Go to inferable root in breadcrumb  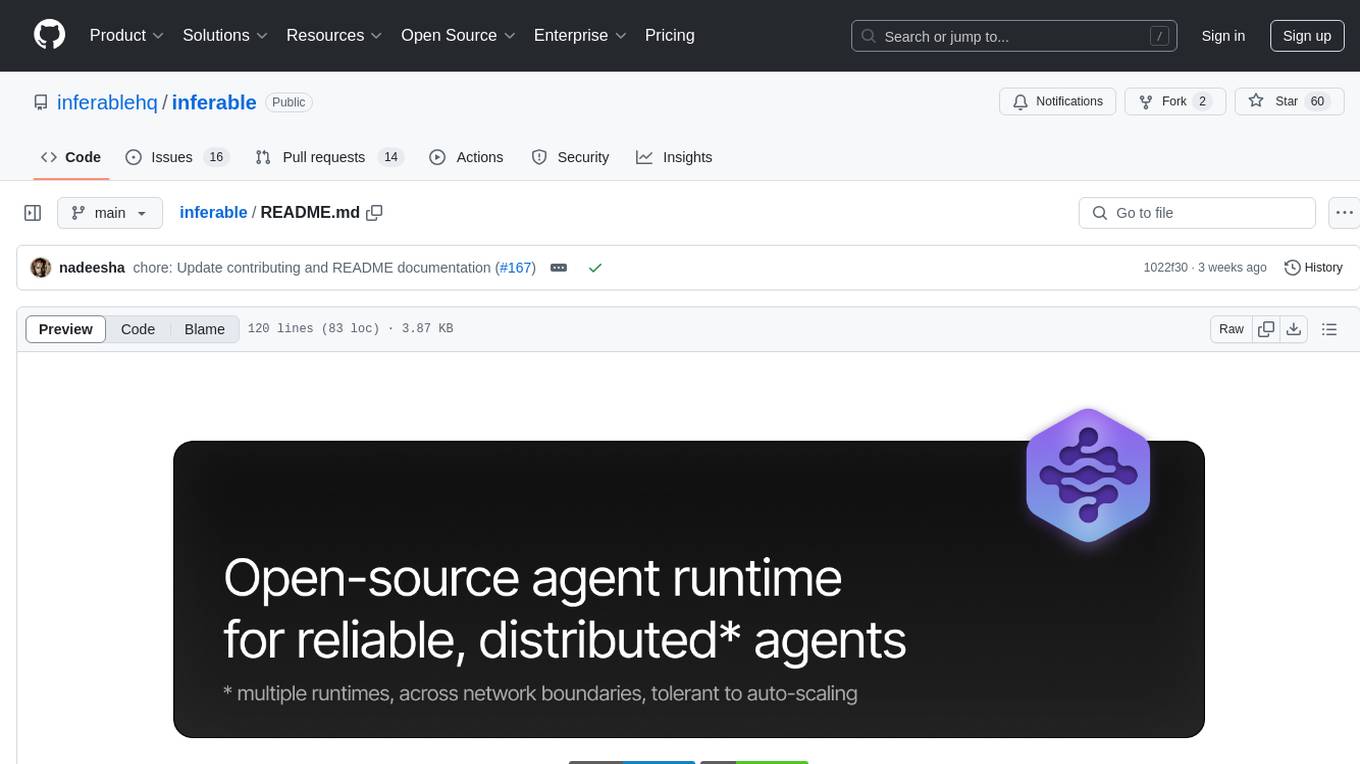(213, 212)
